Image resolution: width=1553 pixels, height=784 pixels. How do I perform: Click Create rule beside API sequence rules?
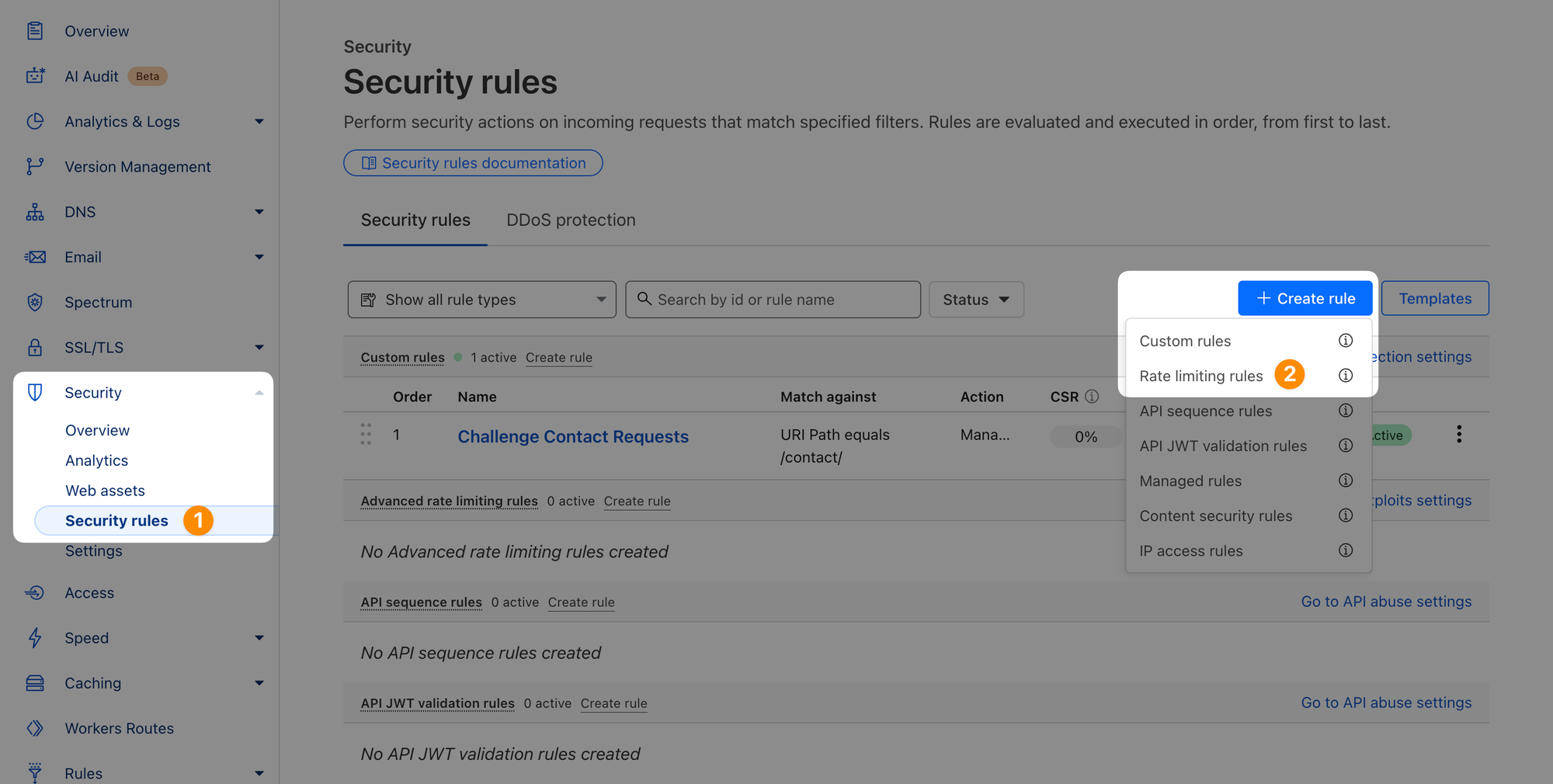click(582, 602)
